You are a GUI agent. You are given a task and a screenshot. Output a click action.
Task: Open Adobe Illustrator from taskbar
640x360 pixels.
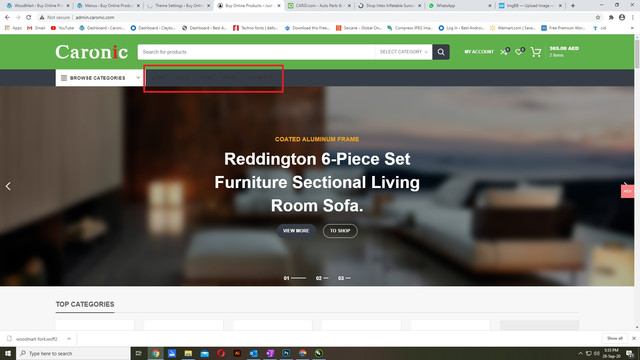[237, 353]
